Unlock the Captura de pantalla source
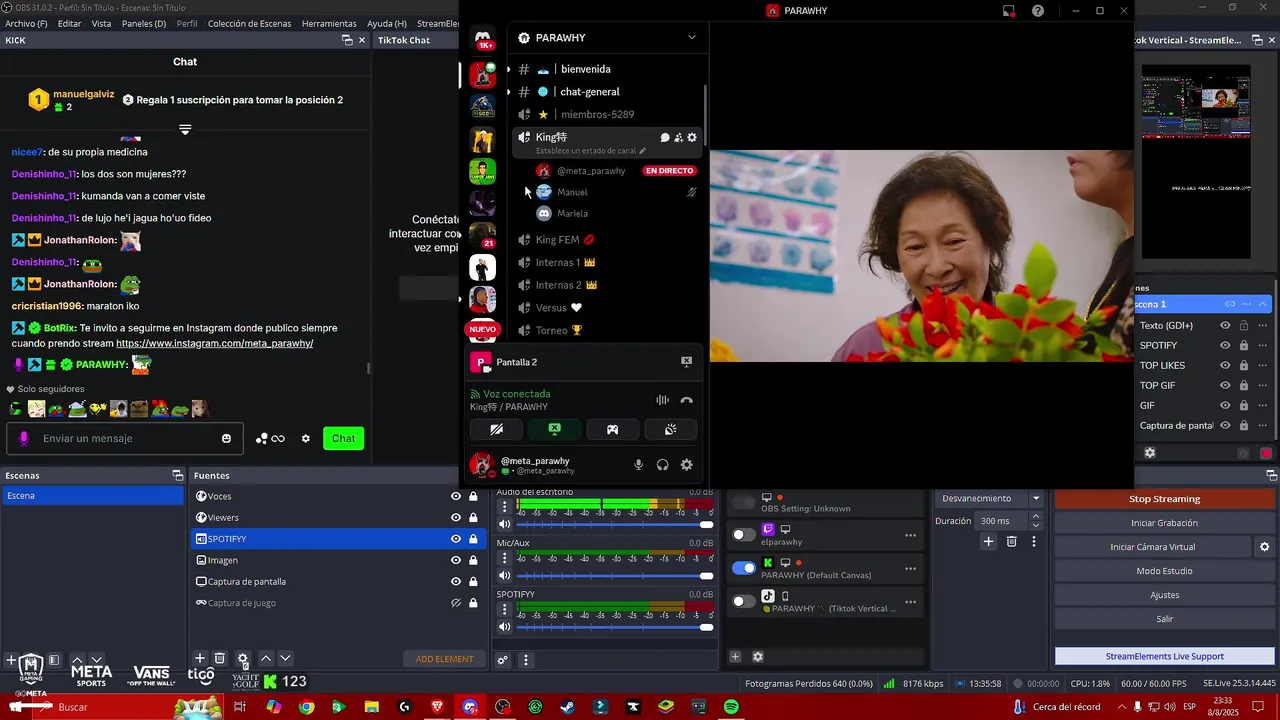This screenshot has width=1280, height=720. pos(473,581)
